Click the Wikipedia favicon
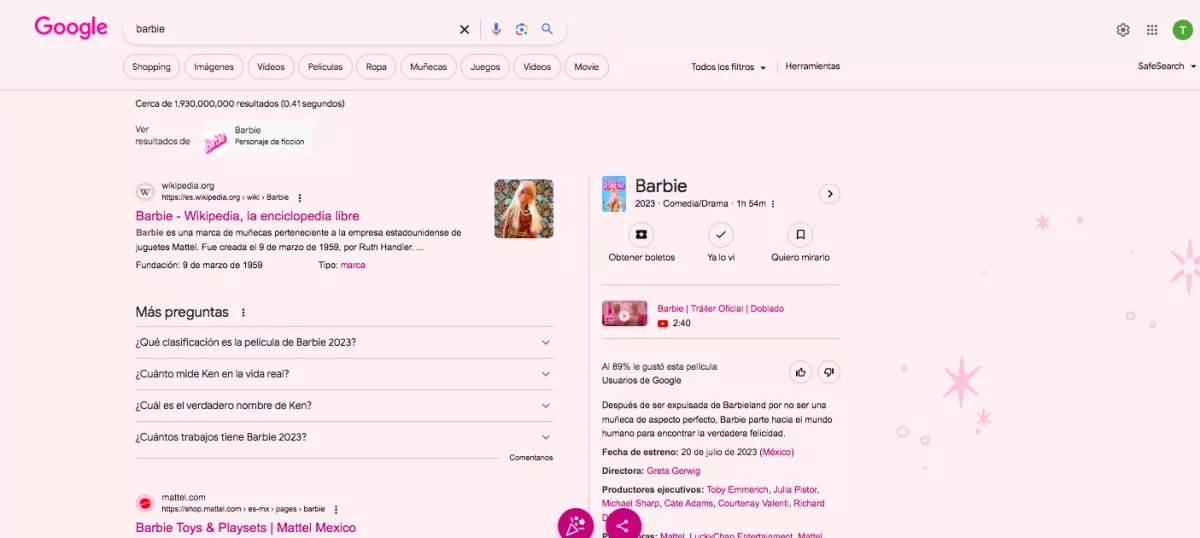The image size is (1200, 538). (x=145, y=191)
